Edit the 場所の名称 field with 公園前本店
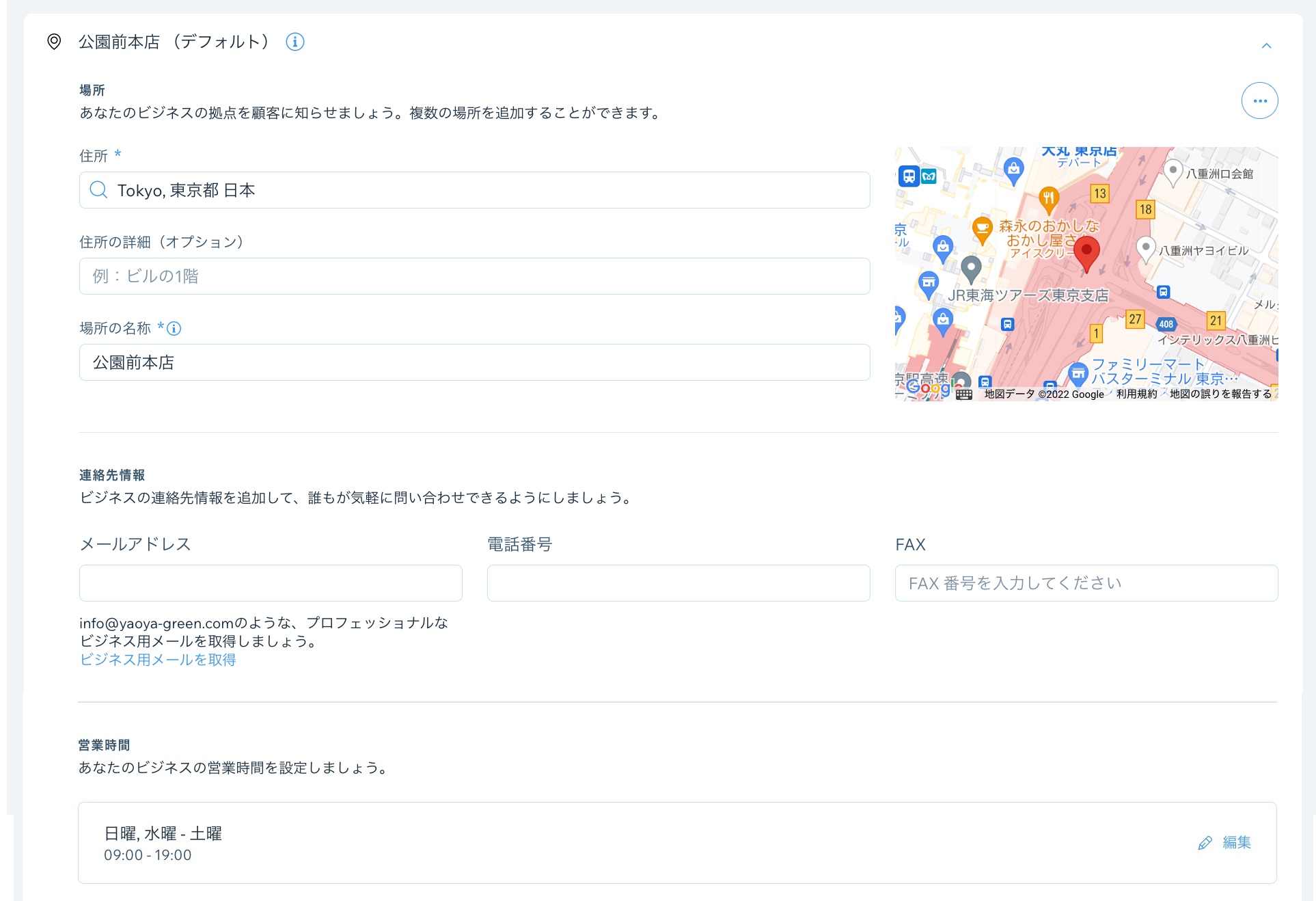Viewport: 1316px width, 901px height. [x=474, y=362]
